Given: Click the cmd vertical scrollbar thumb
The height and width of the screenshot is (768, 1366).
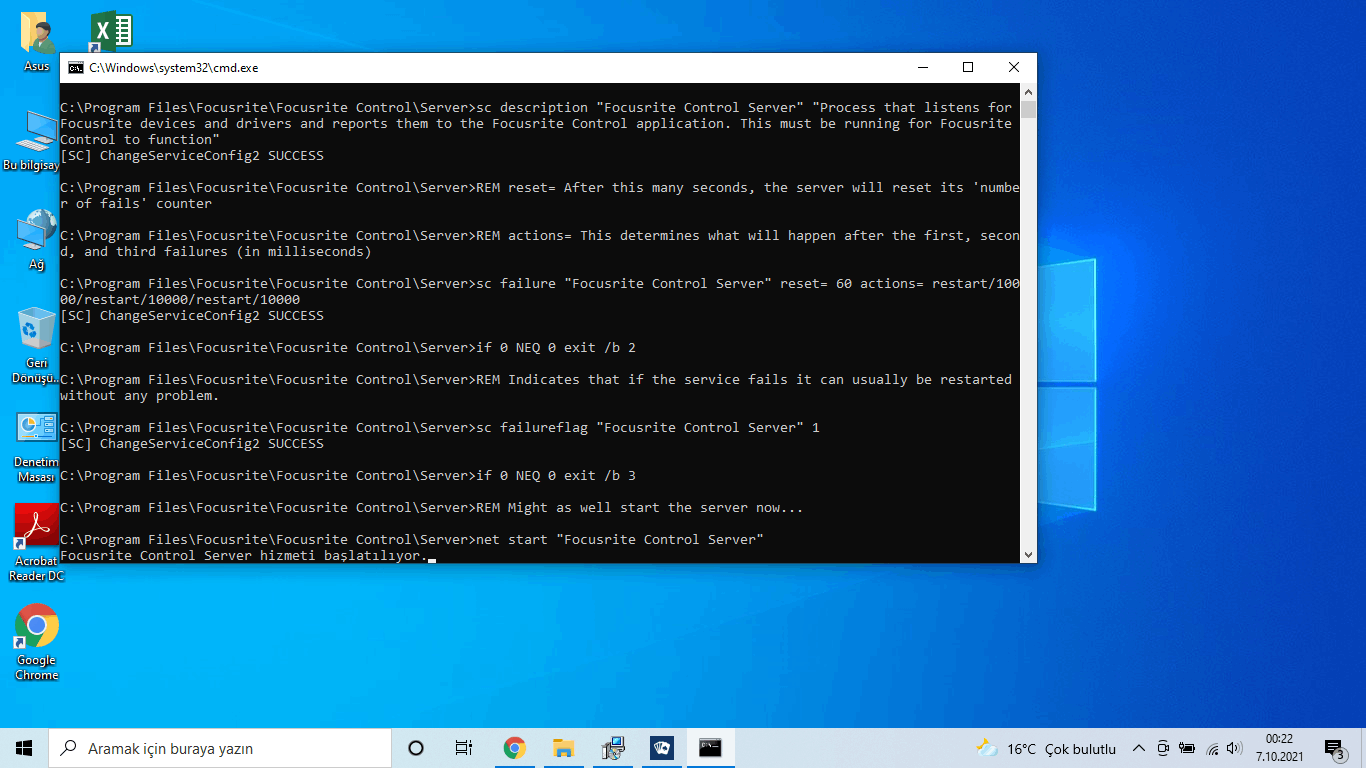Looking at the screenshot, I should (1028, 110).
